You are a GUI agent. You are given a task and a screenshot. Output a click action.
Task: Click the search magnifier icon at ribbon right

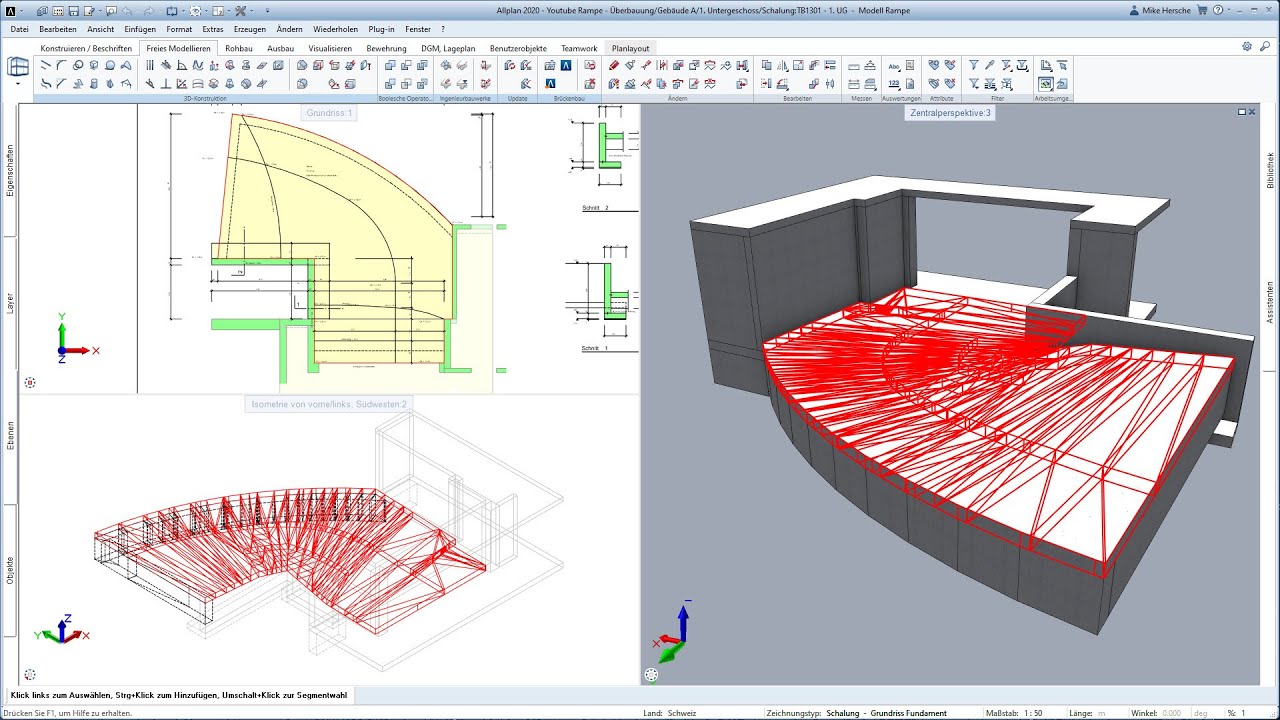(x=1265, y=46)
